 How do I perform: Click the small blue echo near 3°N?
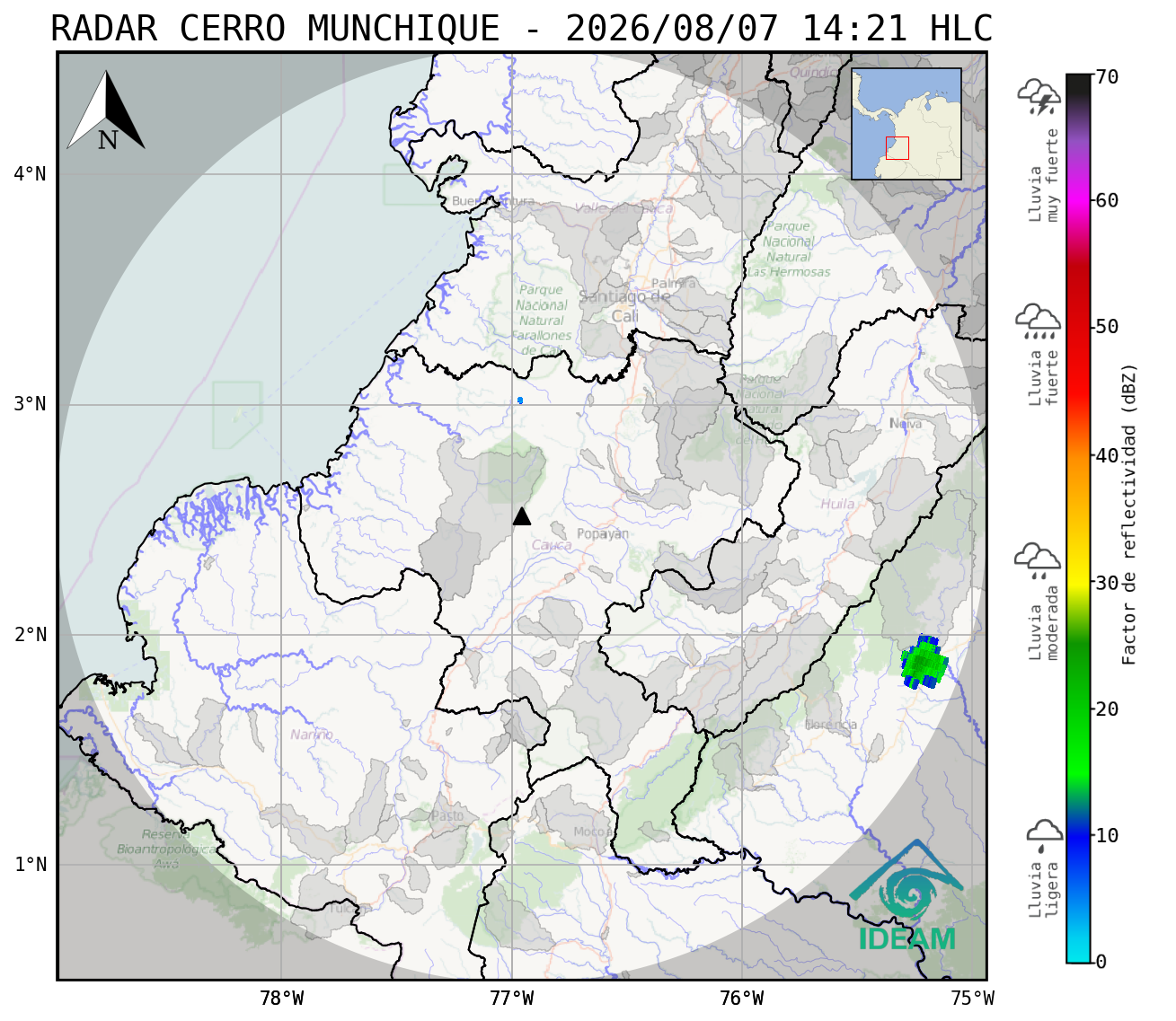tap(520, 400)
